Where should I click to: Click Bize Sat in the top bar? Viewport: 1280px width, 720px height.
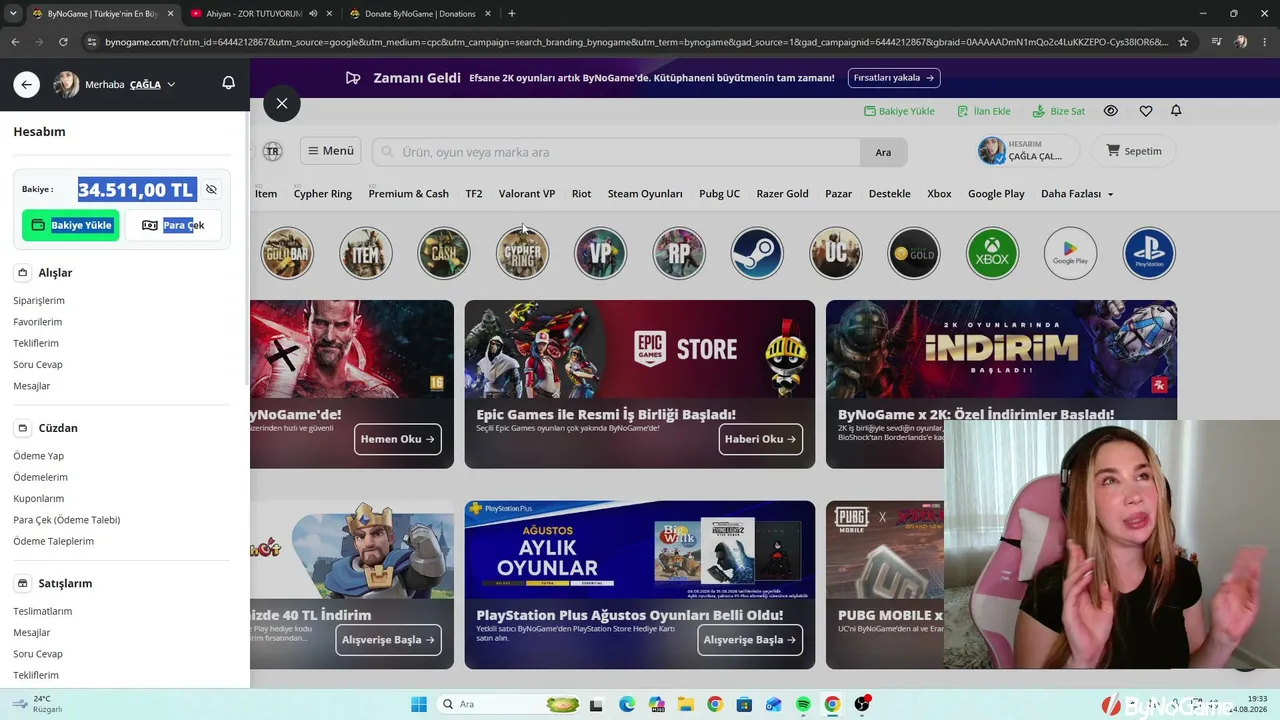(1059, 111)
